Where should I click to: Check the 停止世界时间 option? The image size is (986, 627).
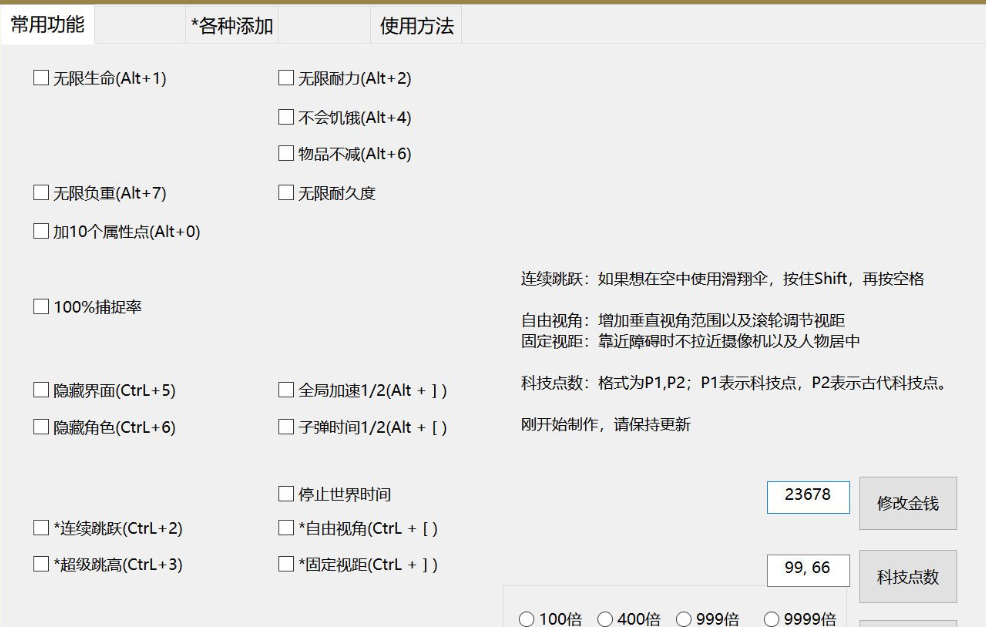(x=286, y=494)
